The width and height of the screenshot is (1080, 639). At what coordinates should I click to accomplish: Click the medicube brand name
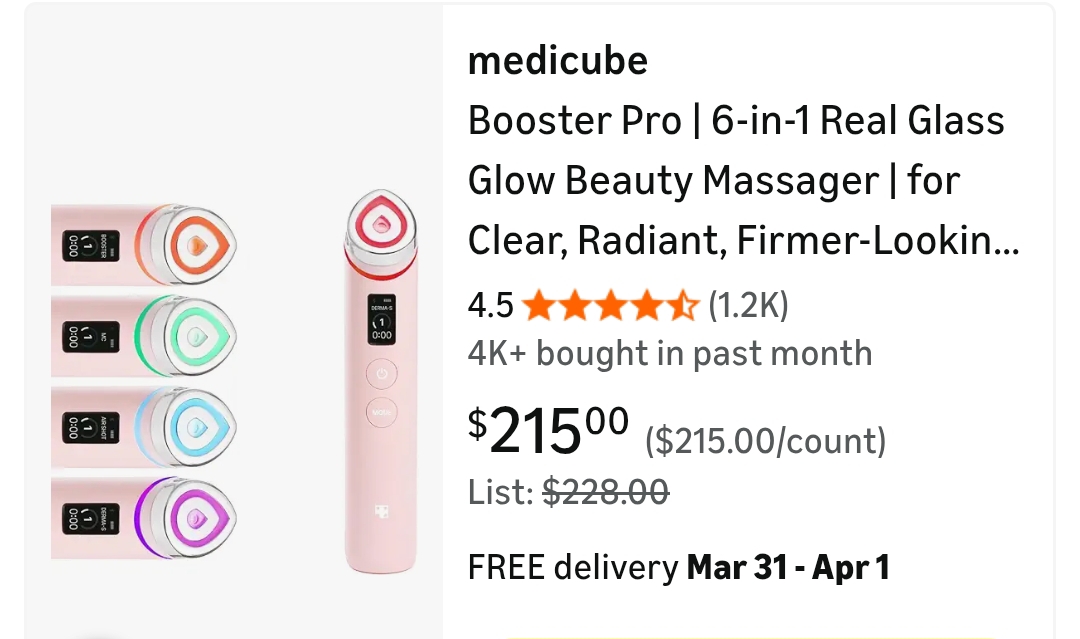click(x=558, y=62)
